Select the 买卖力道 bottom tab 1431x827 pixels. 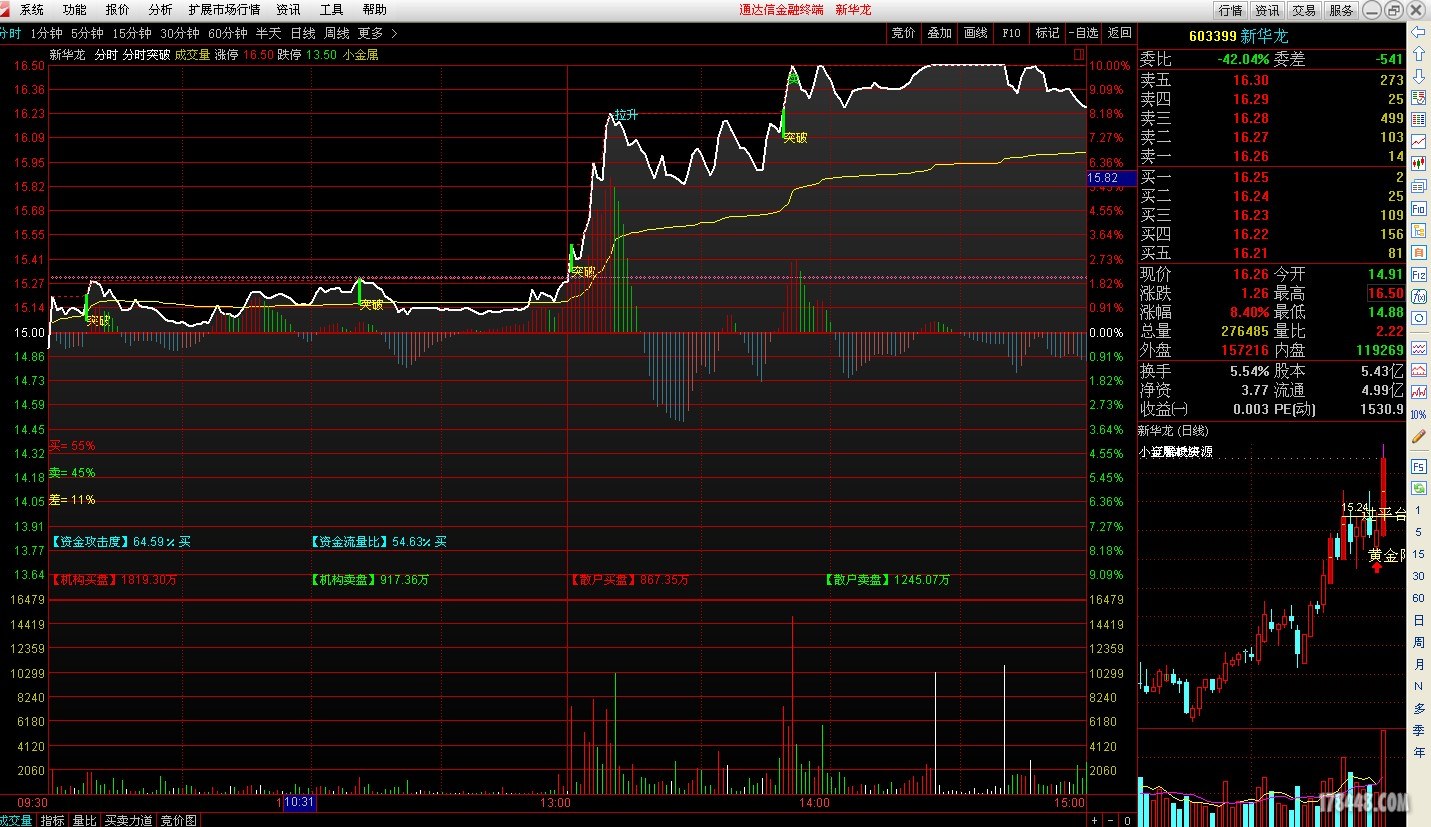pyautogui.click(x=129, y=820)
